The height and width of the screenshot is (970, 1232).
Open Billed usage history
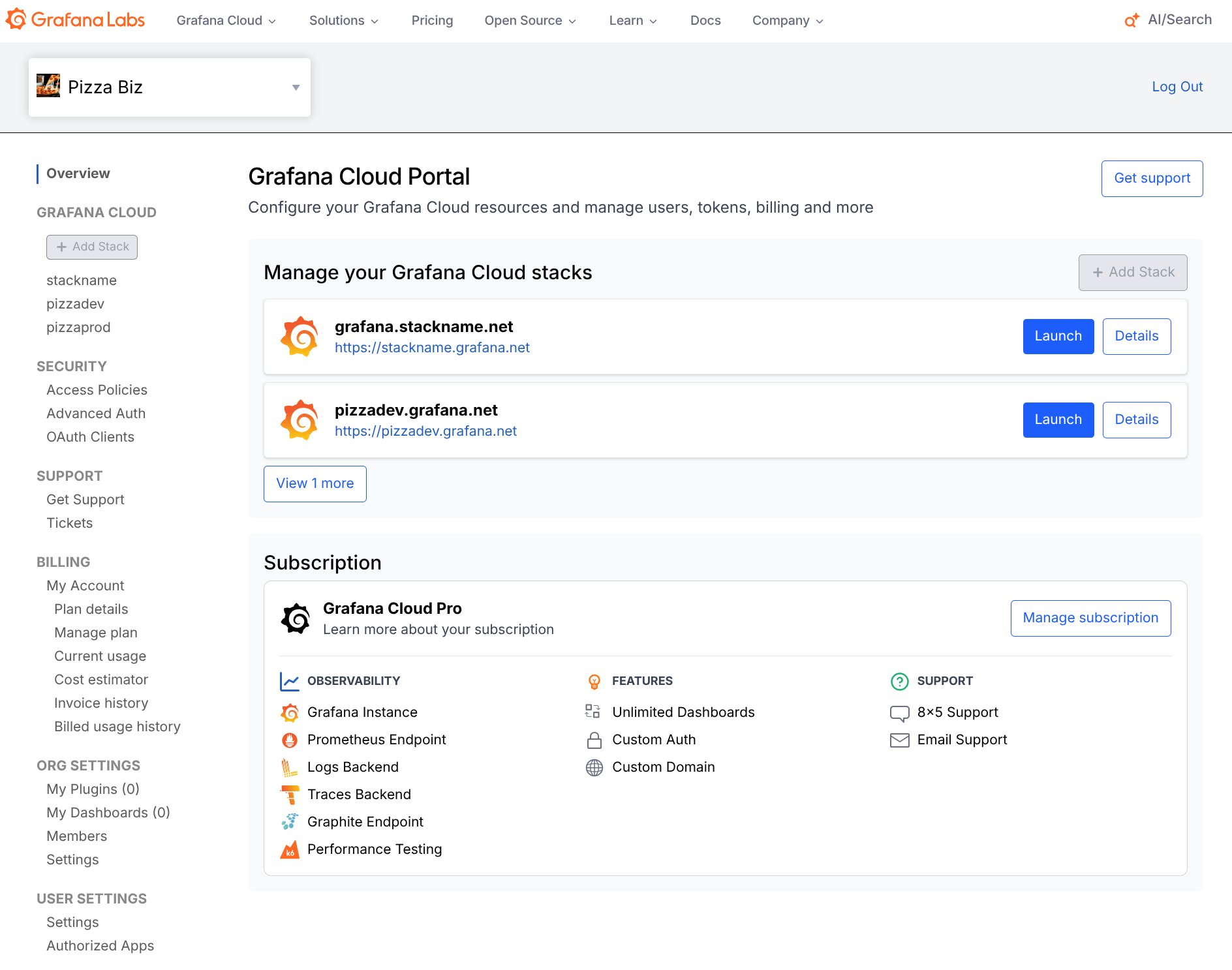[x=117, y=727]
